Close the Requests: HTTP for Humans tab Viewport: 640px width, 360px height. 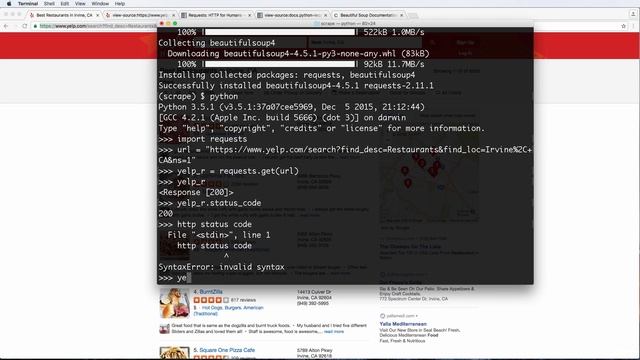(249, 15)
